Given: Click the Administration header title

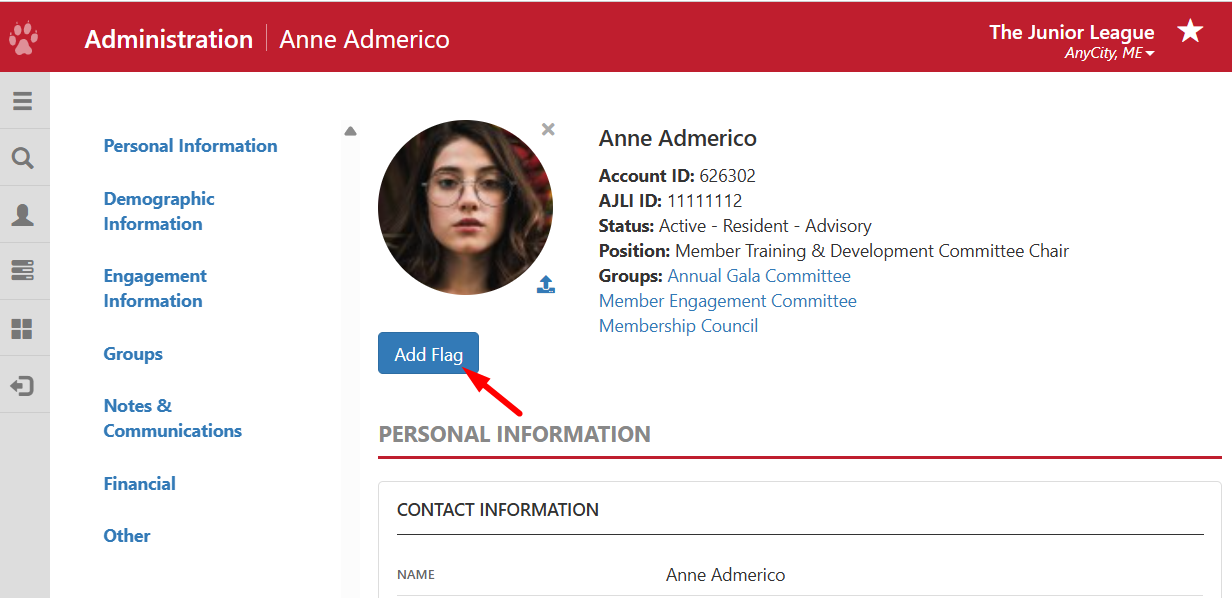Looking at the screenshot, I should 169,39.
